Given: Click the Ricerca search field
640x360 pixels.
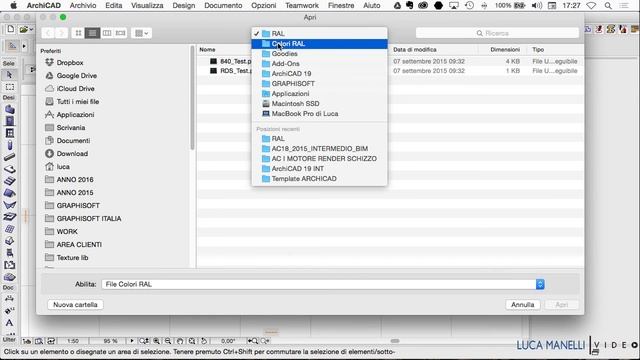Looking at the screenshot, I should coord(497,33).
